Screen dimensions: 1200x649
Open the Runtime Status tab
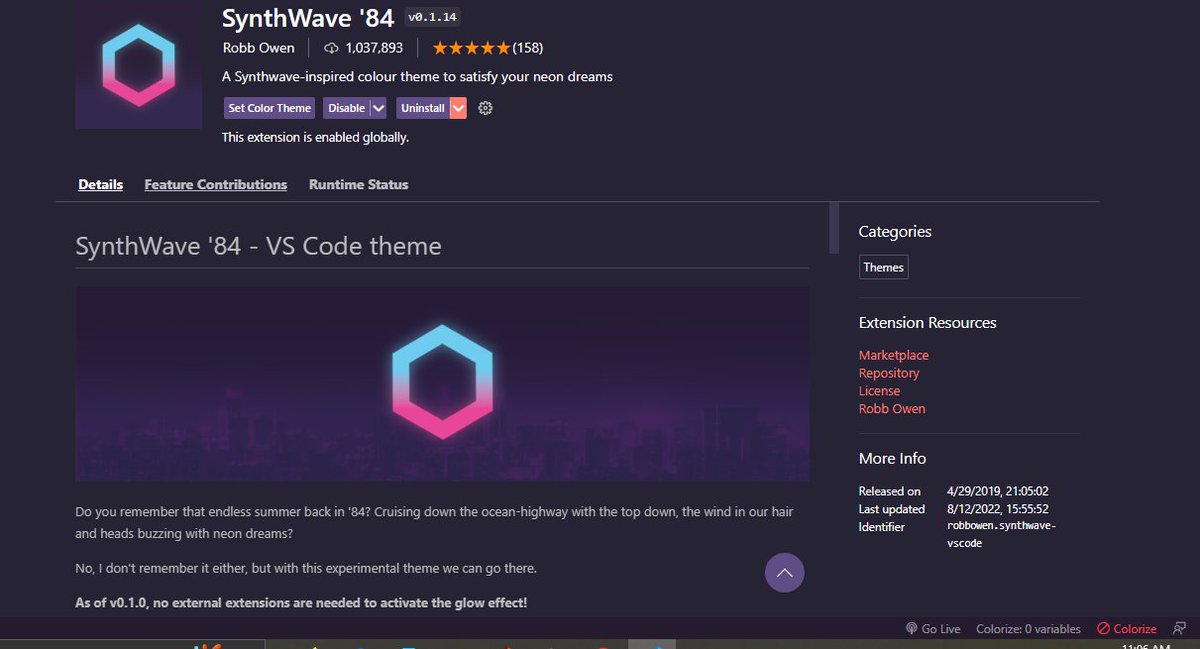click(x=358, y=184)
